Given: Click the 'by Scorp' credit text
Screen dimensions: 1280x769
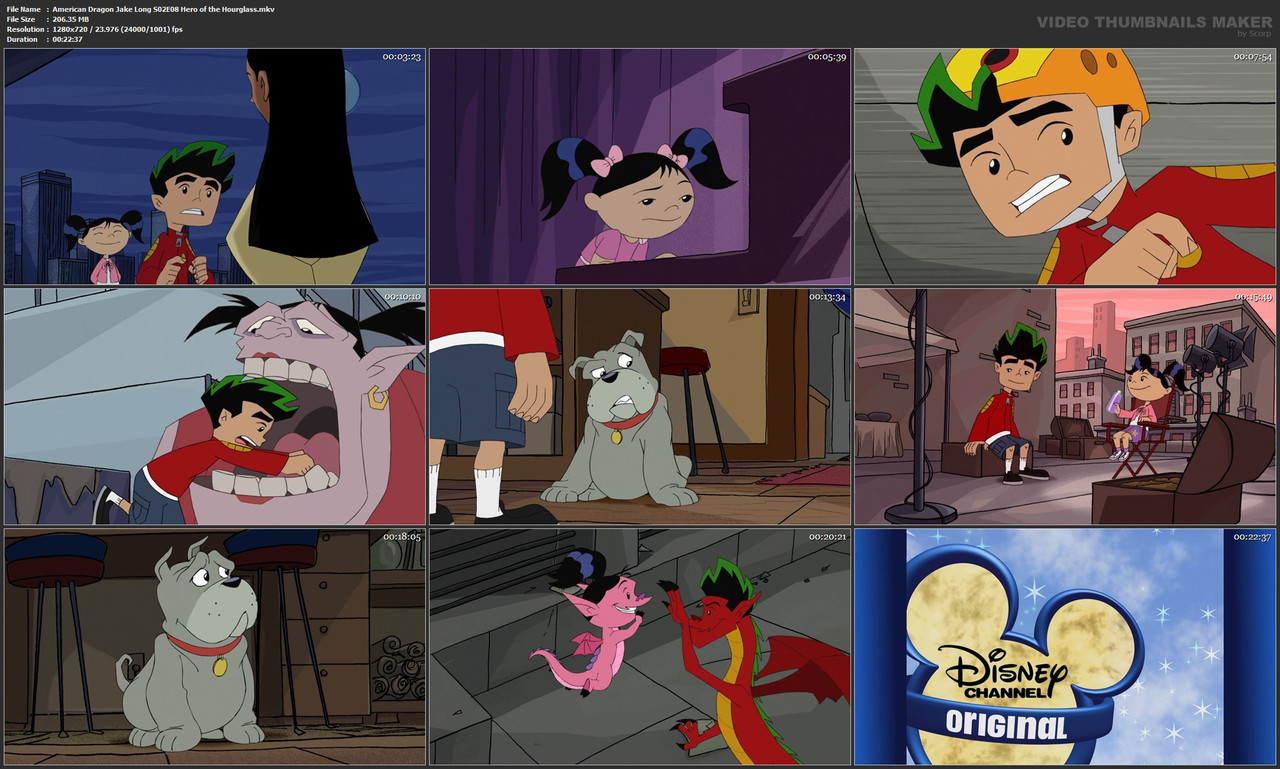Looking at the screenshot, I should pyautogui.click(x=1251, y=32).
